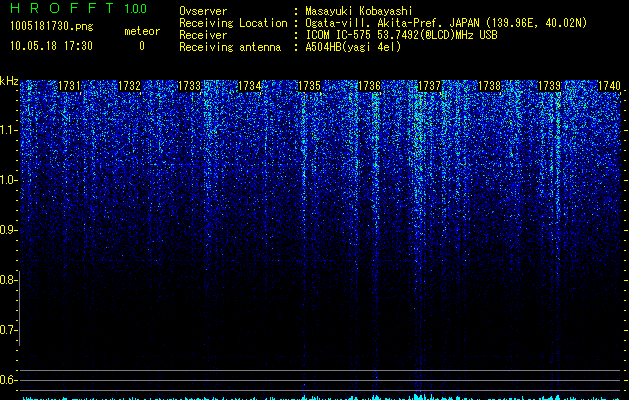Click the Receiver label

point(203,35)
